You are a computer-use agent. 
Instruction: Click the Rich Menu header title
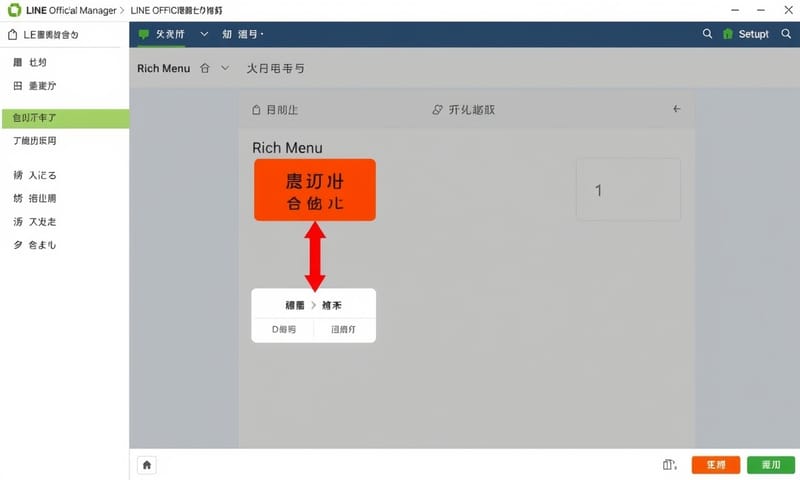click(x=163, y=68)
